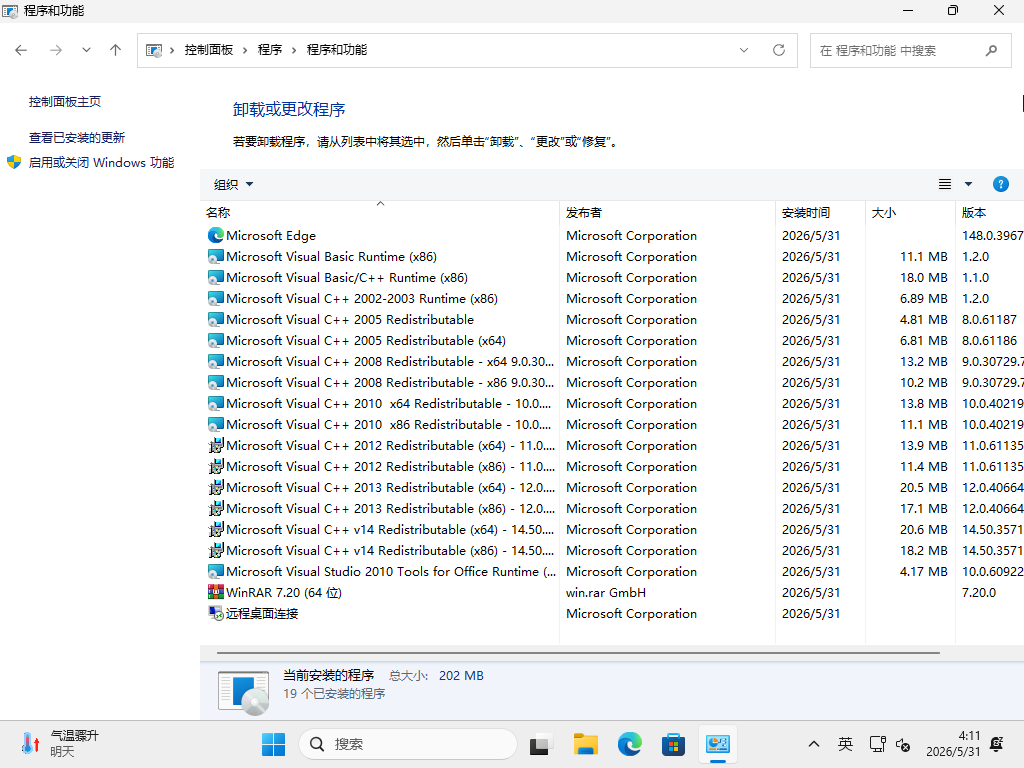Select Visual C++ 2013 Redistributable (x64) row
Image resolution: width=1024 pixels, height=768 pixels.
612,487
